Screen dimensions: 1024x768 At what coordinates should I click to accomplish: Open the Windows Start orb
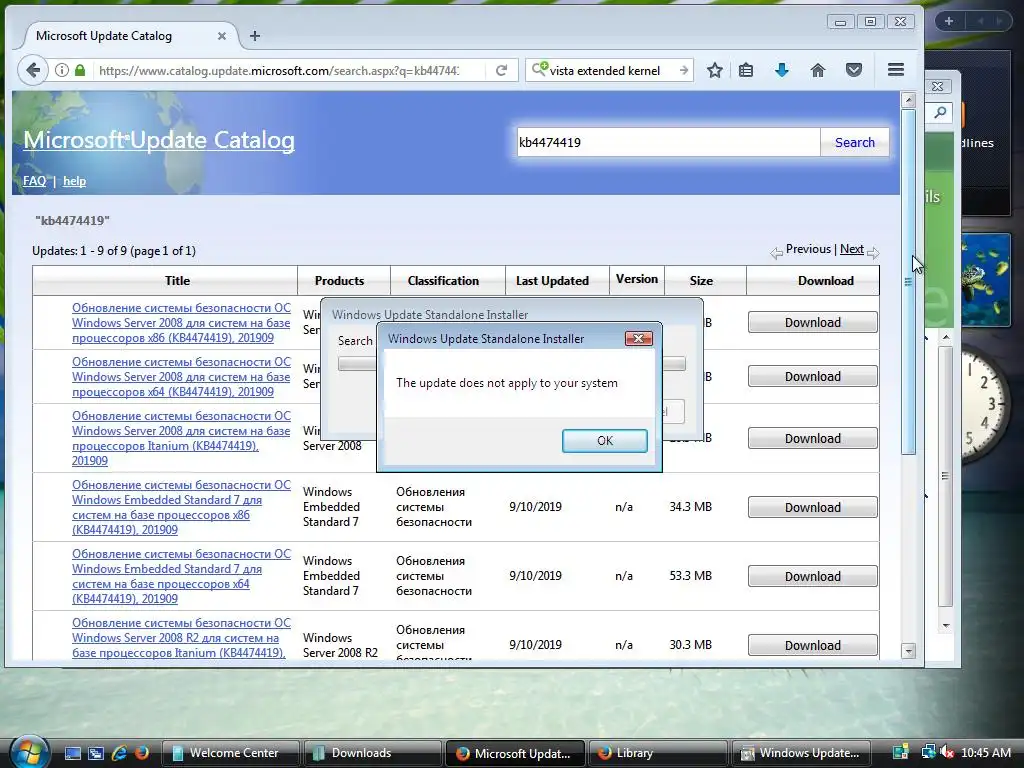[29, 752]
